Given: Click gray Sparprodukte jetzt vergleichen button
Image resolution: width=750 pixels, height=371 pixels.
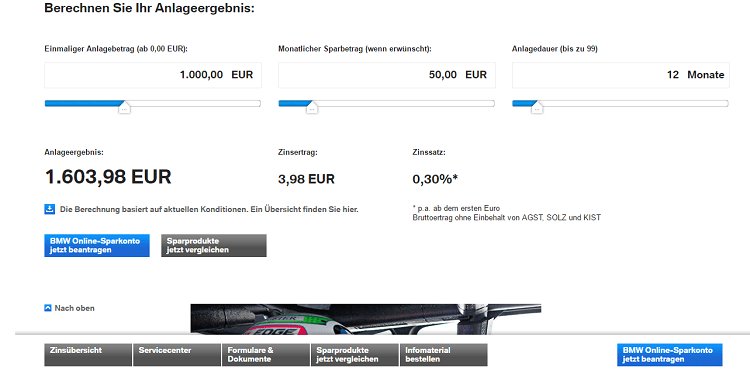Looking at the screenshot, I should coord(214,245).
